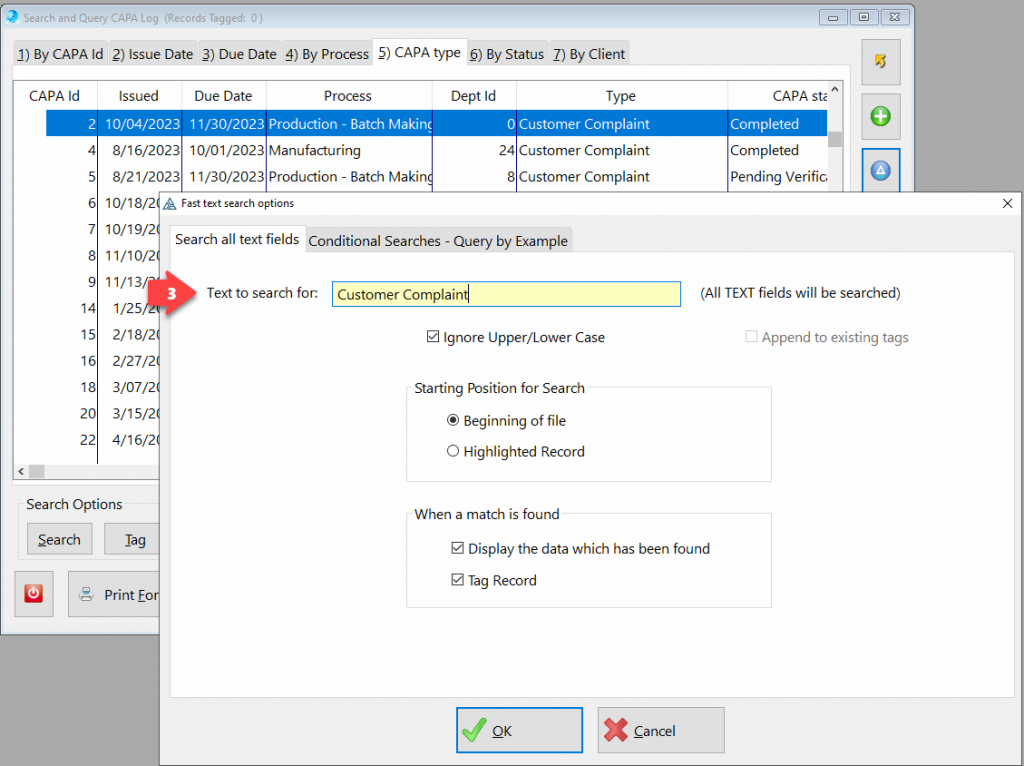Select the Manufacturing row with CAPA Id 4
Screen dimensions: 1024x766
click(314, 151)
